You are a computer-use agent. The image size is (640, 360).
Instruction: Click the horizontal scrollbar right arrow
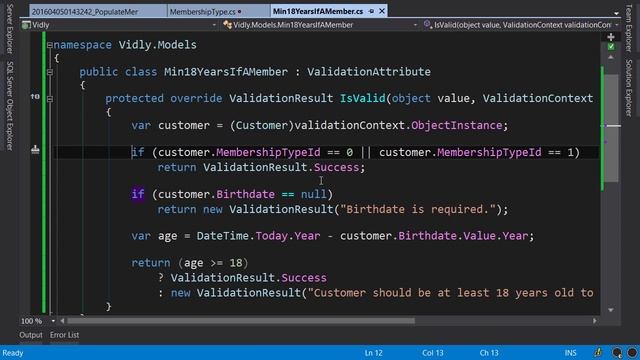tap(595, 321)
